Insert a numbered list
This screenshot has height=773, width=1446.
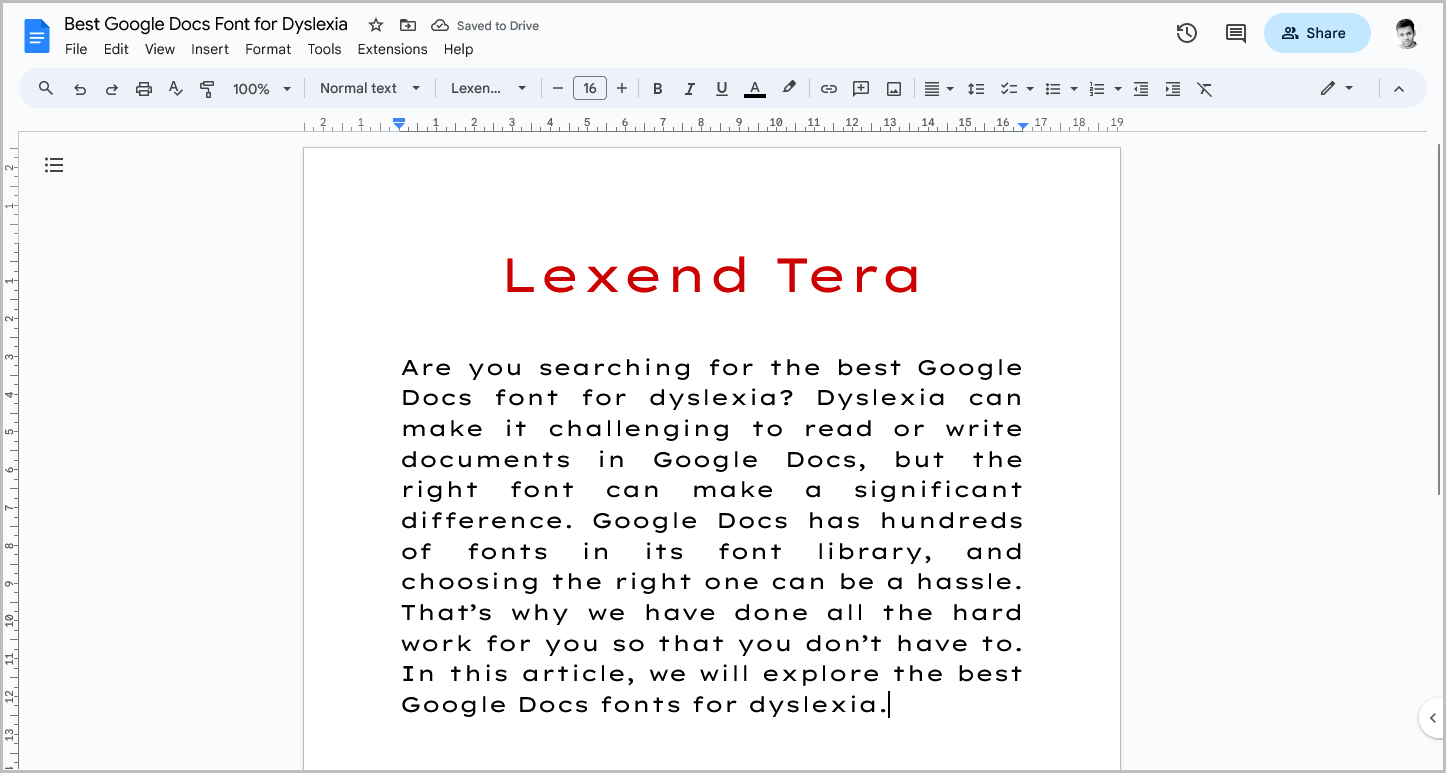[1097, 89]
